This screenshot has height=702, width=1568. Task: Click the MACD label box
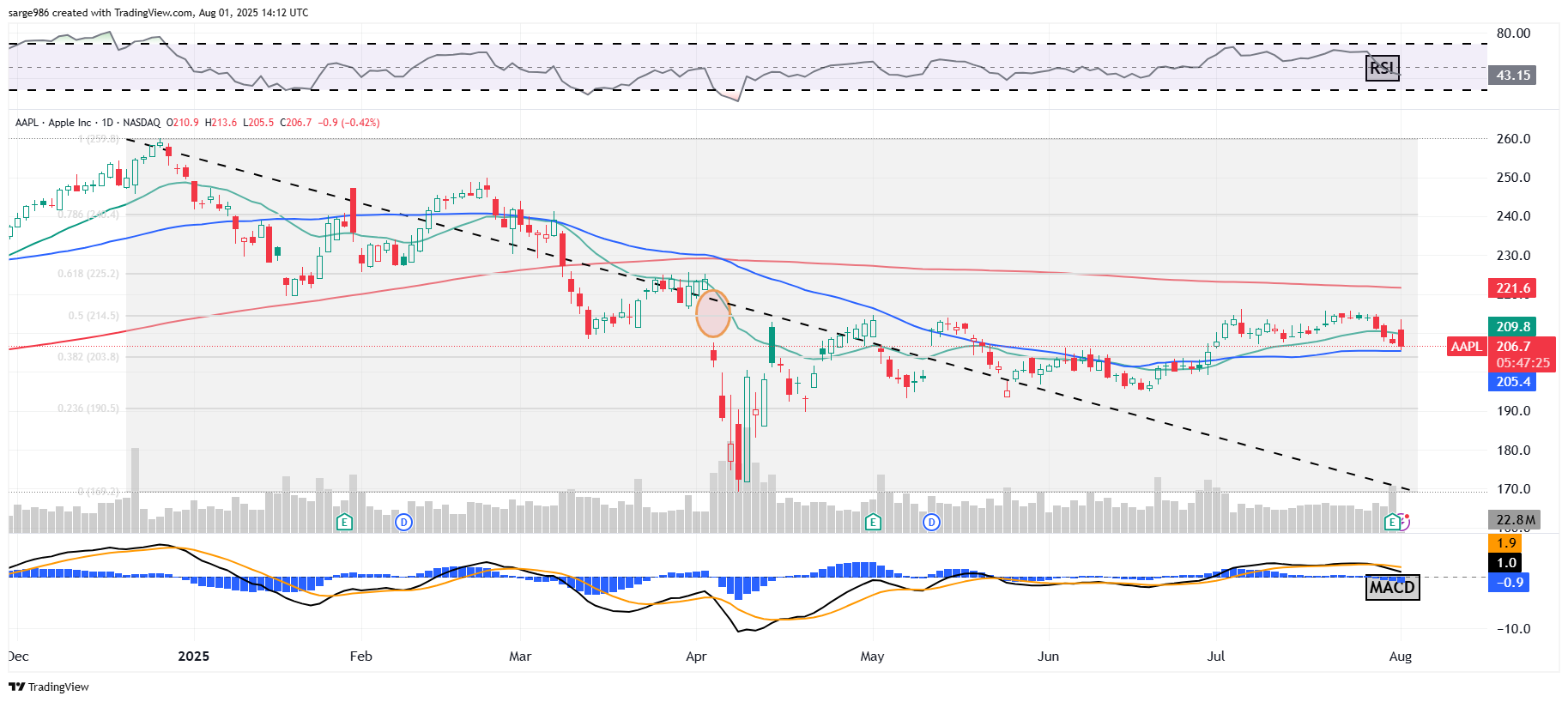1392,588
